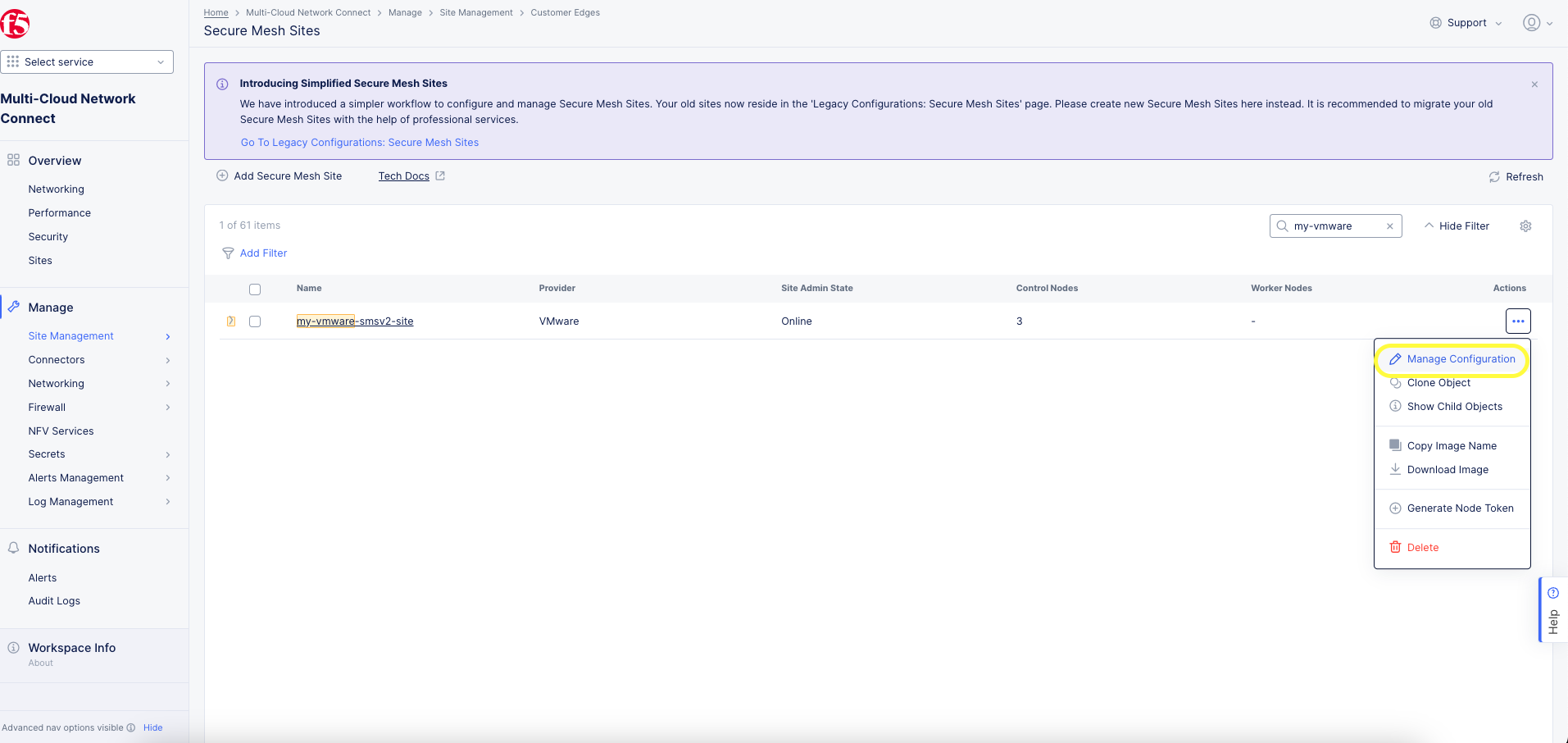
Task: Open the Tech Docs link
Action: 403,175
